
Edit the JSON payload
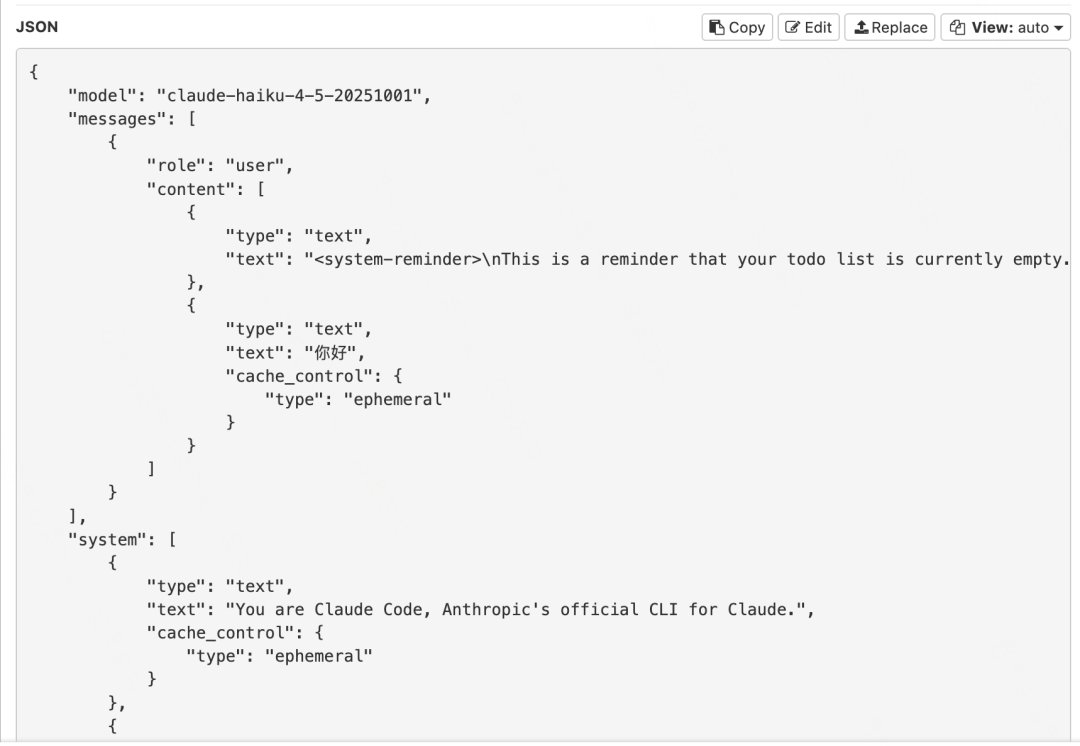click(808, 27)
